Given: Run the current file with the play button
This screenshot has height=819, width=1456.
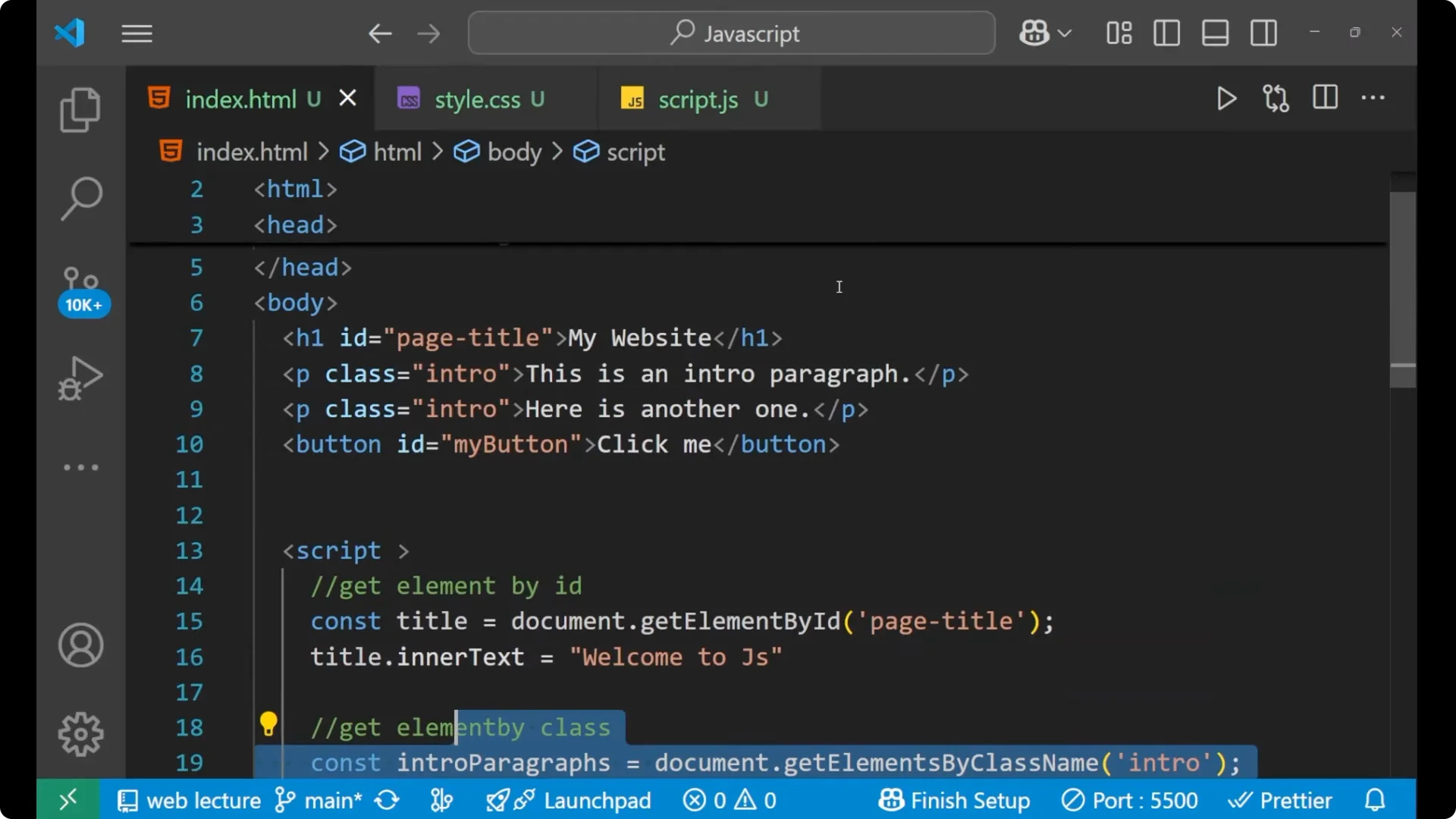Looking at the screenshot, I should click(x=1226, y=99).
